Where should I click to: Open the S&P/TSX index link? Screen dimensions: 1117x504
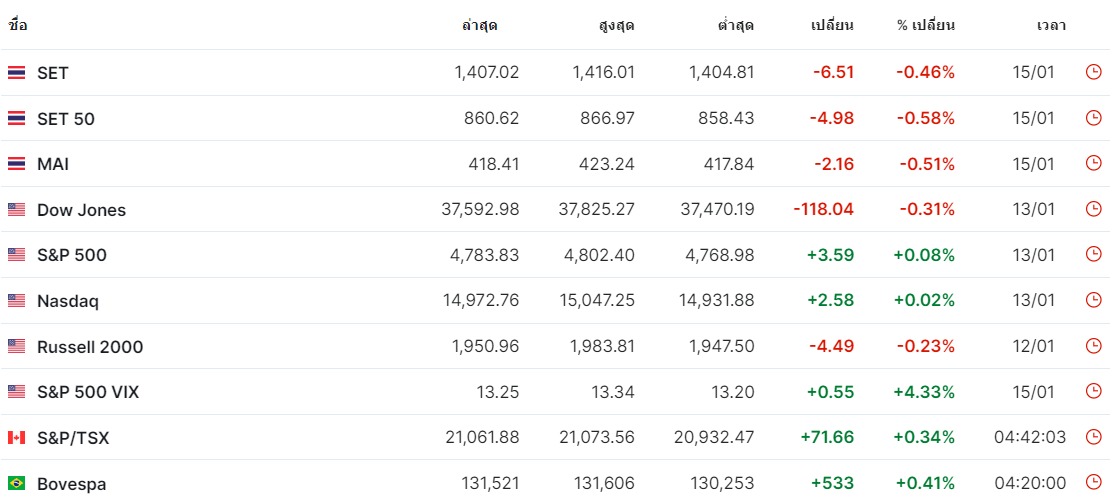73,438
